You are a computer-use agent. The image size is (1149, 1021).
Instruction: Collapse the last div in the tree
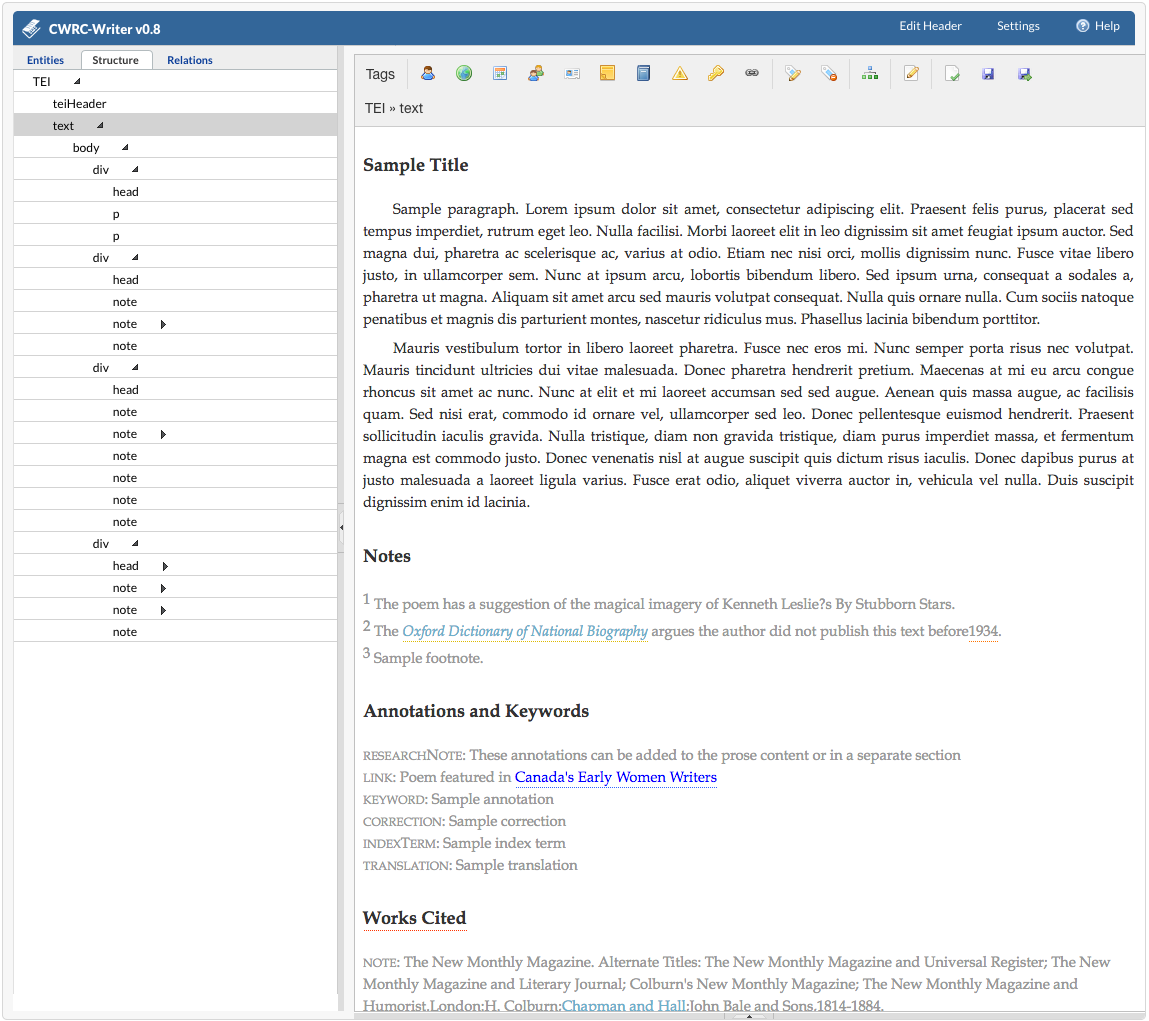click(135, 543)
